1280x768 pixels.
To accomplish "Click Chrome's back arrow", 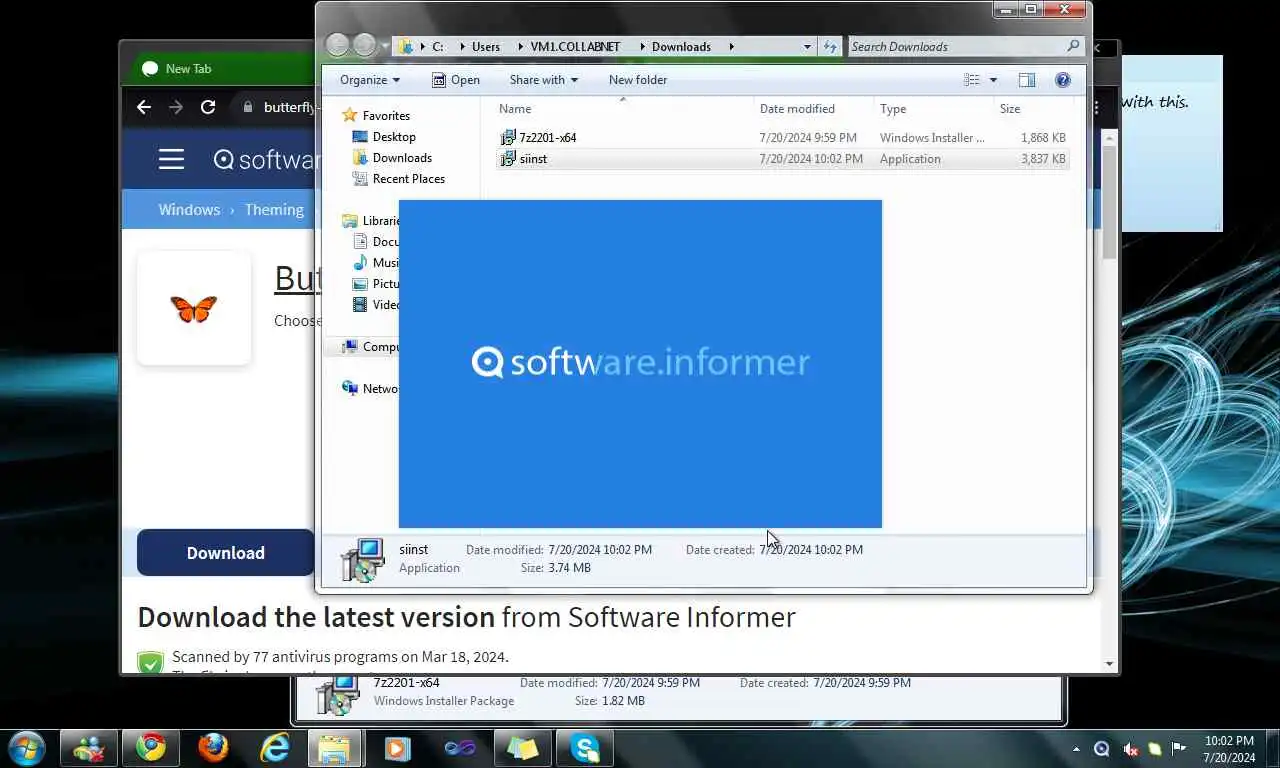I will tap(144, 107).
